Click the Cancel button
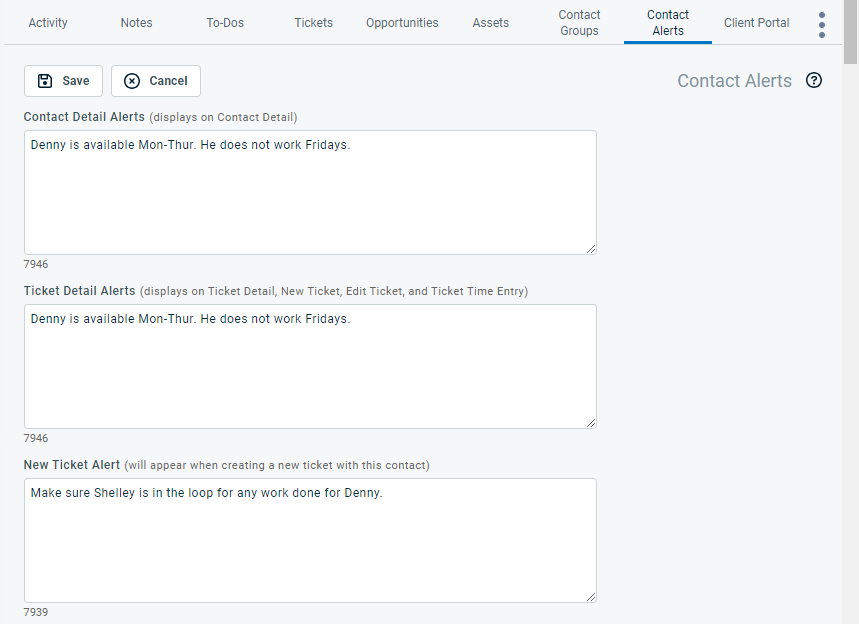Image resolution: width=859 pixels, height=624 pixels. coord(156,81)
